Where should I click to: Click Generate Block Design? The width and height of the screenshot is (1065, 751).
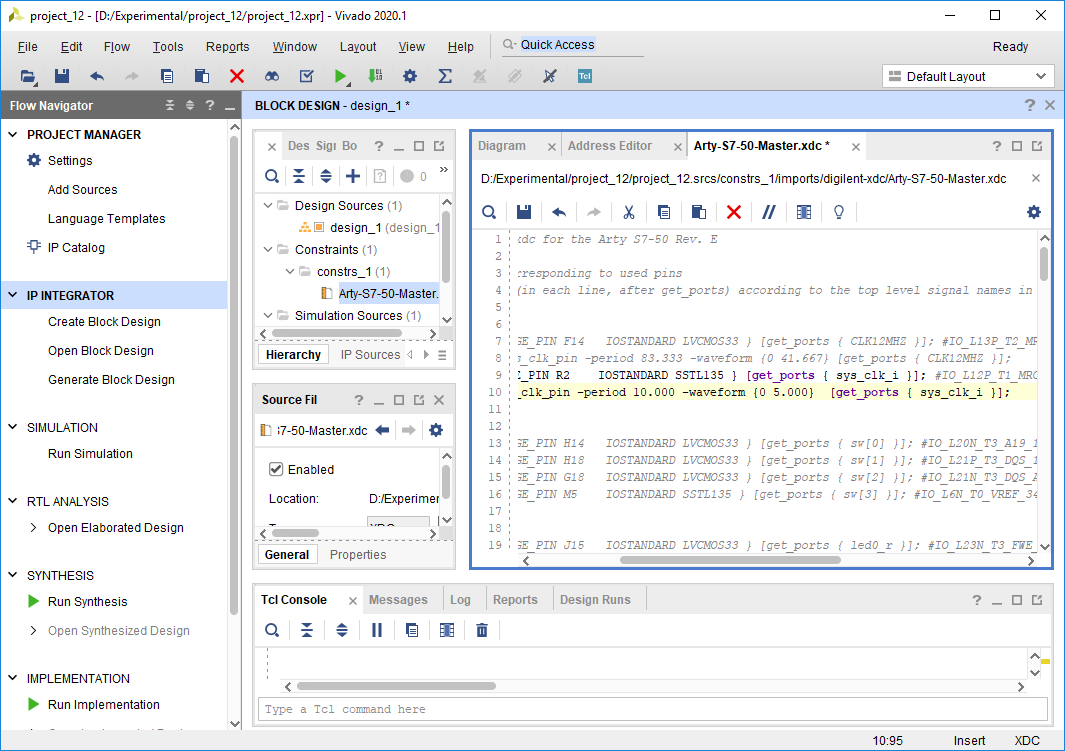point(111,380)
